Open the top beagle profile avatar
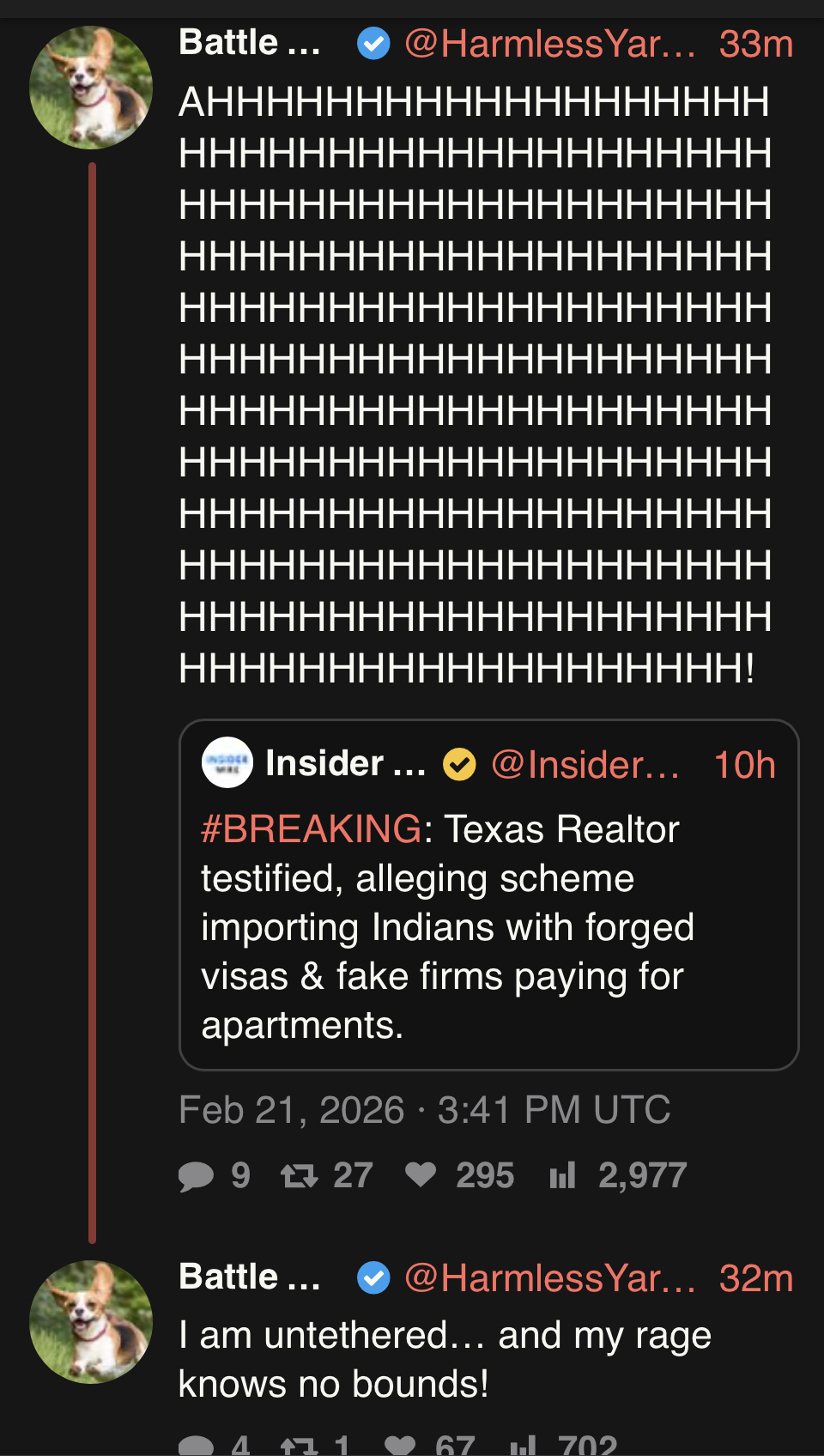Viewport: 824px width, 1456px height. coord(91,88)
